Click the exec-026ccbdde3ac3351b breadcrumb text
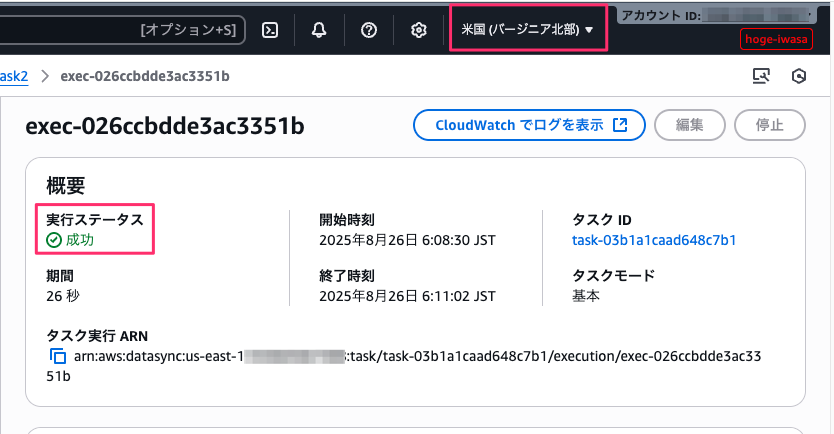Screen dimensions: 834x434 [145, 76]
